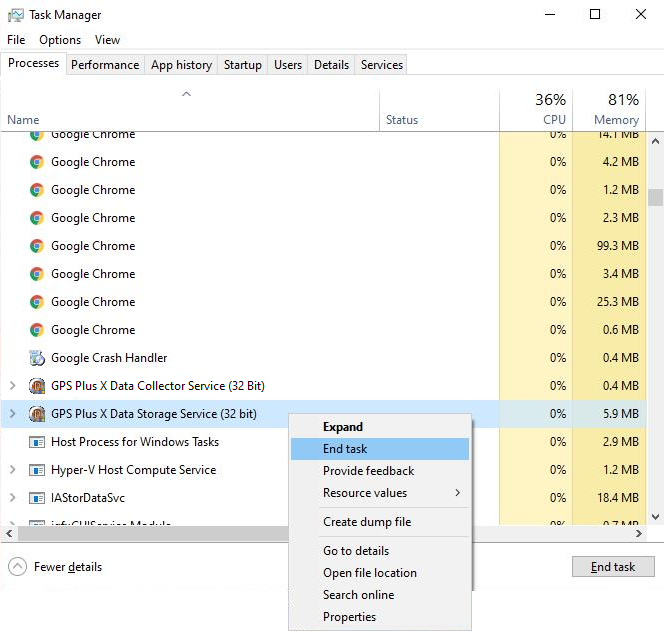
Task: Choose Go to details
Action: [380, 551]
